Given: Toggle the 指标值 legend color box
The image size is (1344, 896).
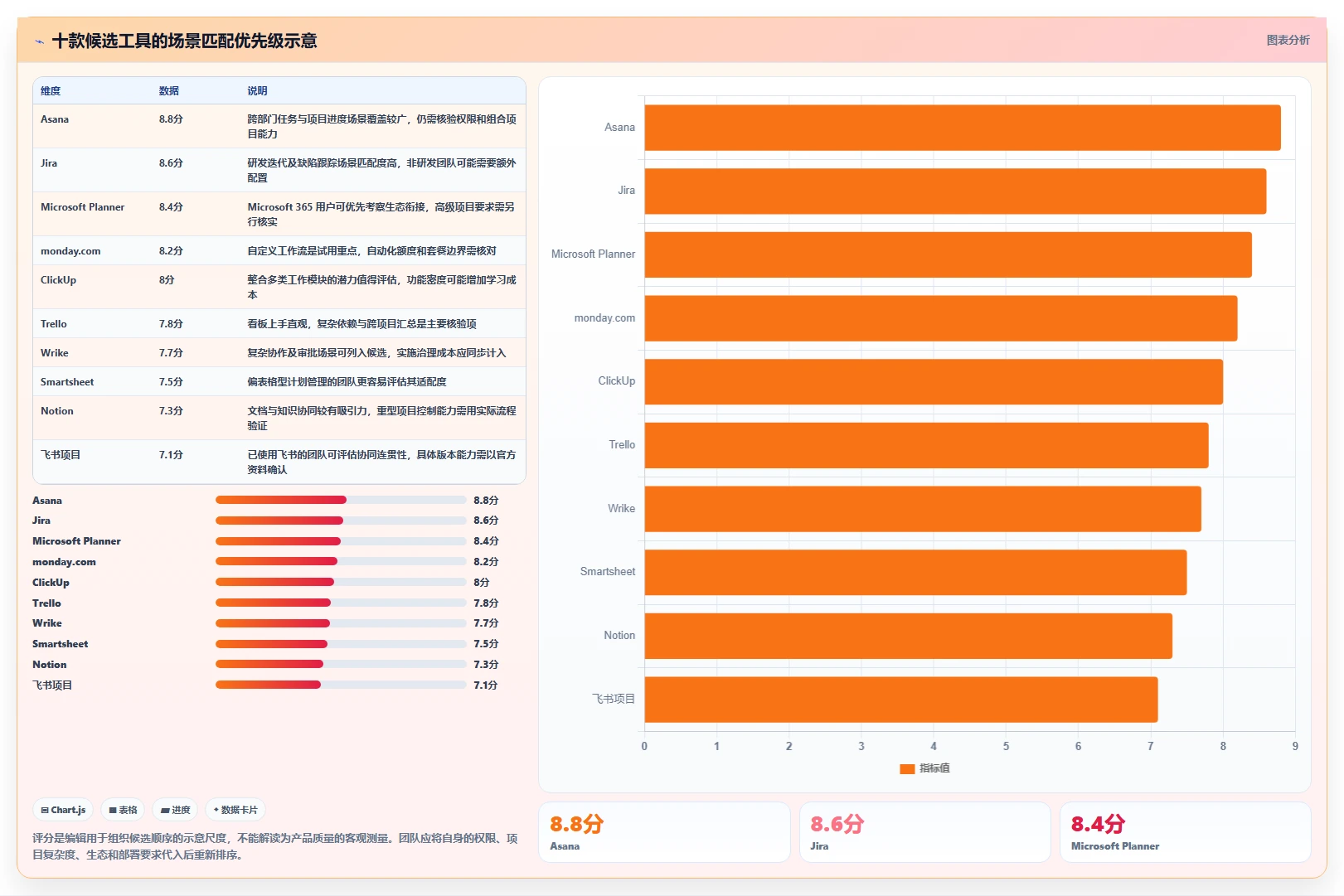Looking at the screenshot, I should [x=907, y=768].
